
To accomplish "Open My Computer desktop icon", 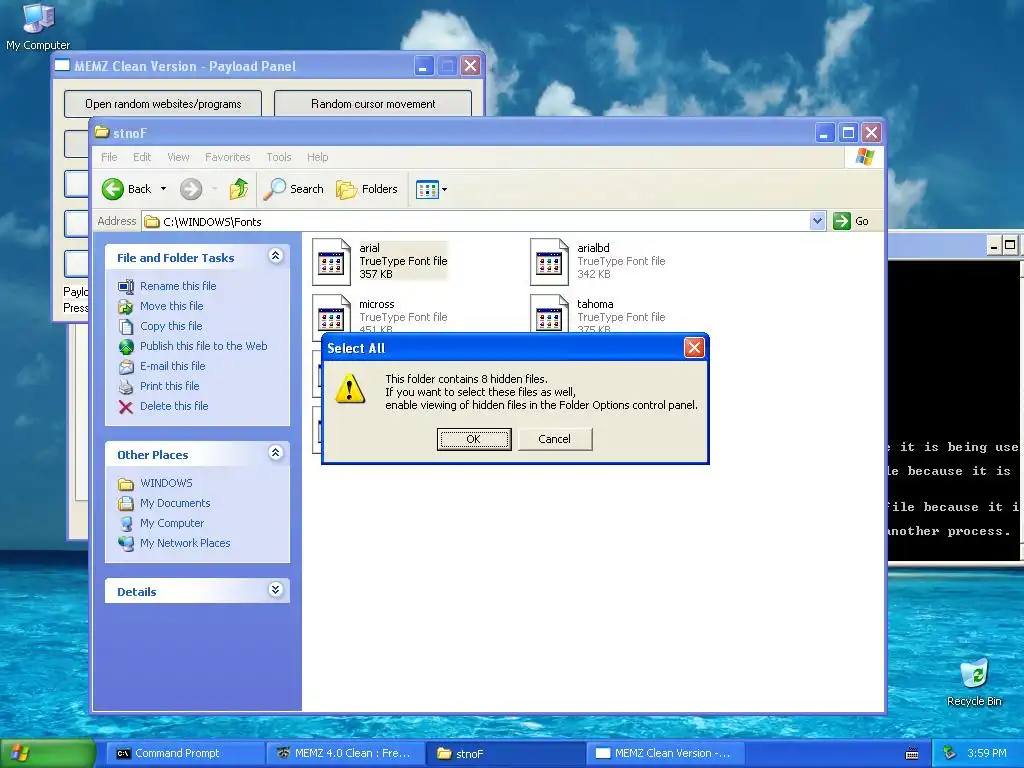I will [x=38, y=27].
